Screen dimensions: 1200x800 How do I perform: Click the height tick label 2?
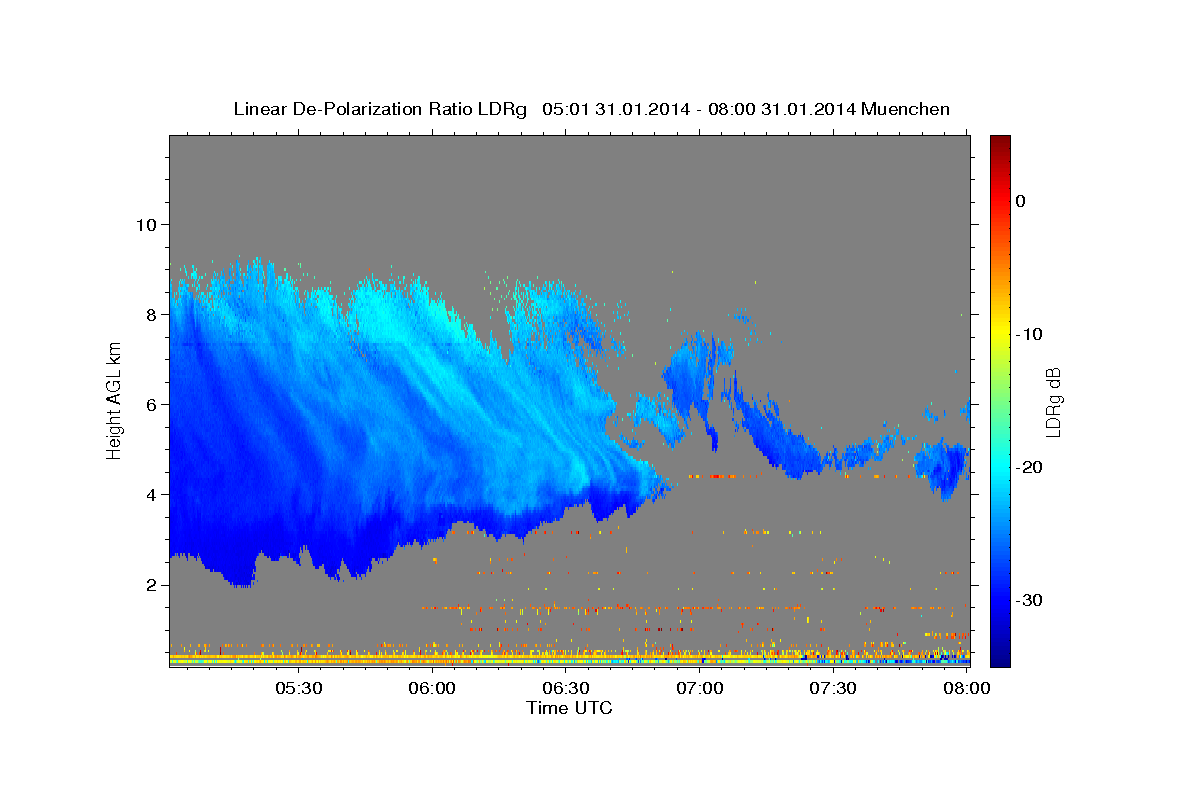point(152,584)
